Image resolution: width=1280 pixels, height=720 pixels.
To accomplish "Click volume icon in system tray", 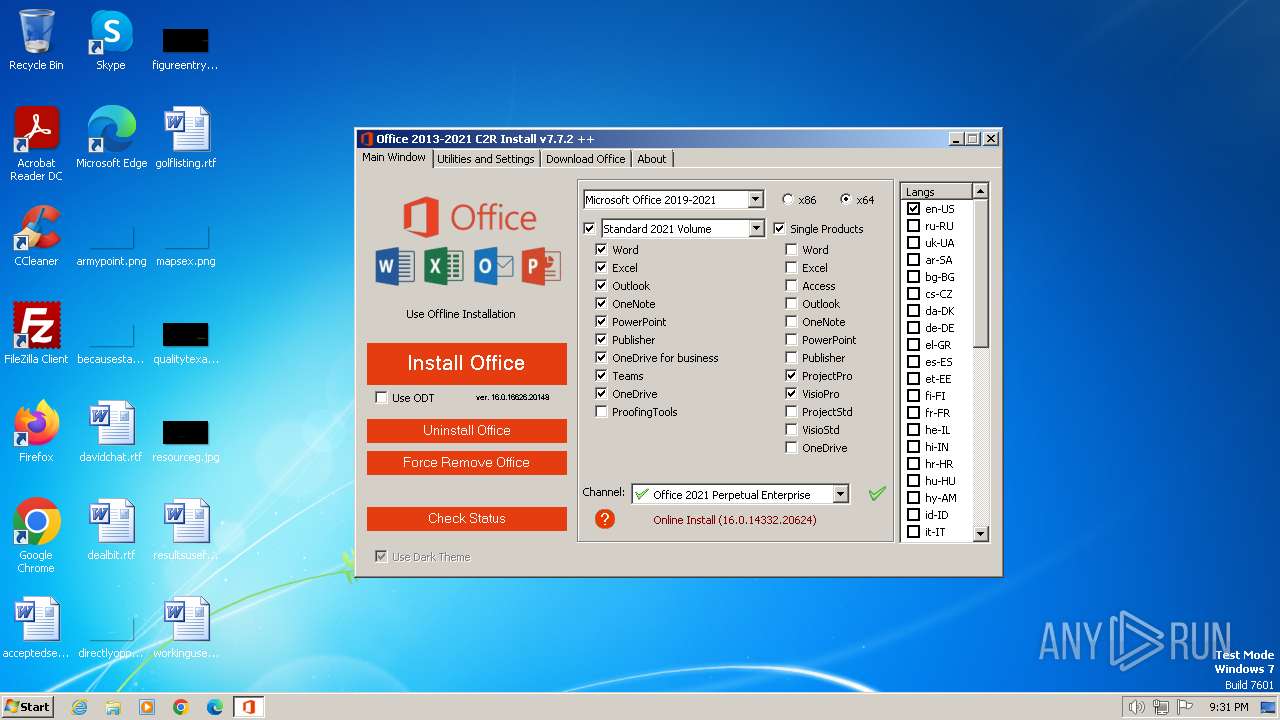I will pyautogui.click(x=1136, y=707).
